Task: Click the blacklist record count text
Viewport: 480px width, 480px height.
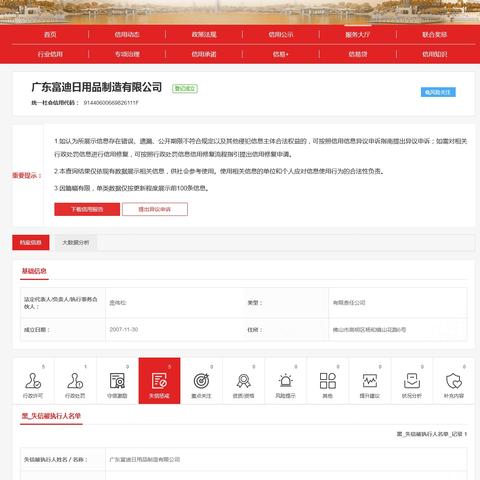Action: [x=432, y=434]
